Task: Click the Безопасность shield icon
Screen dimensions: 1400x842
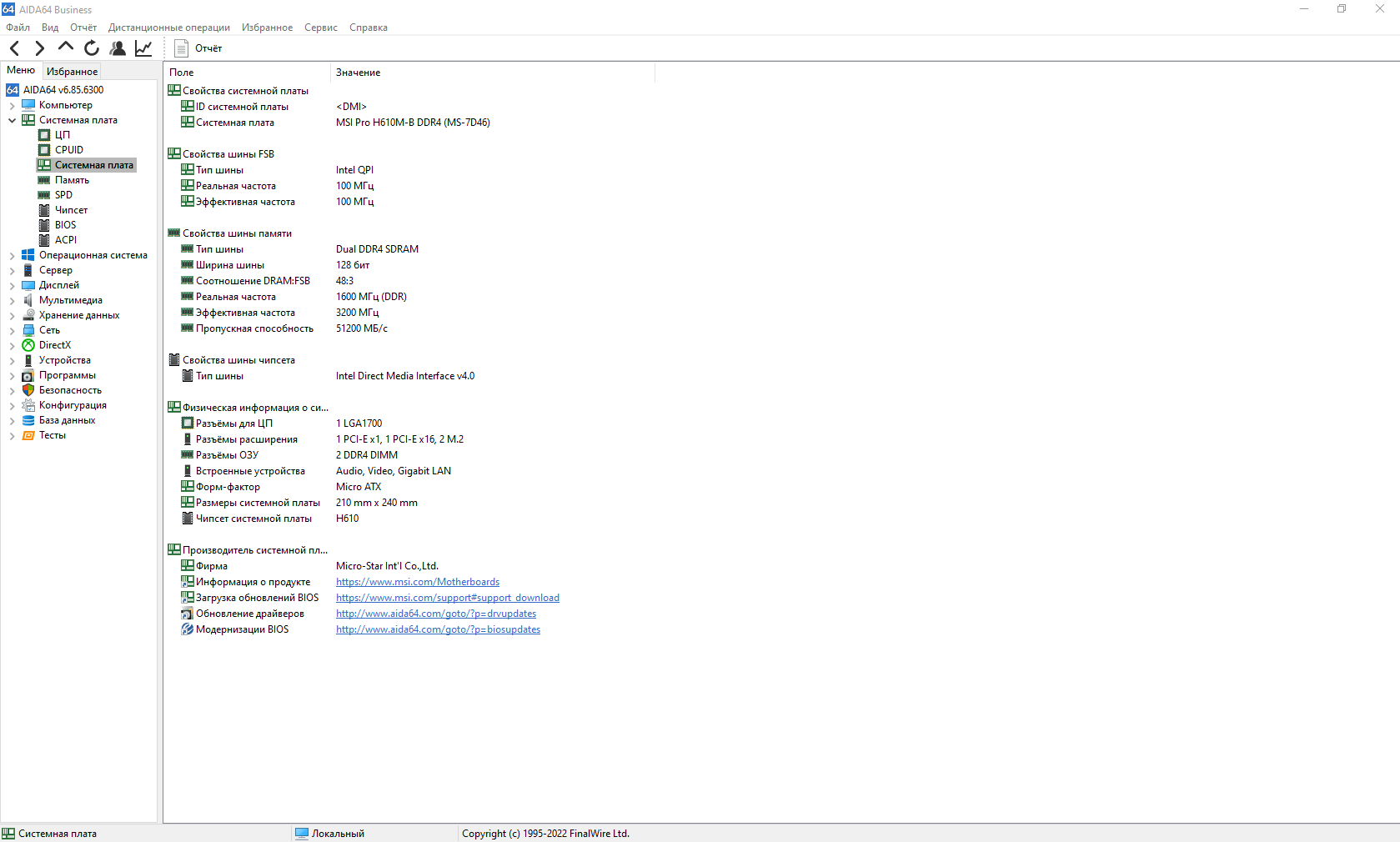Action: tap(28, 390)
